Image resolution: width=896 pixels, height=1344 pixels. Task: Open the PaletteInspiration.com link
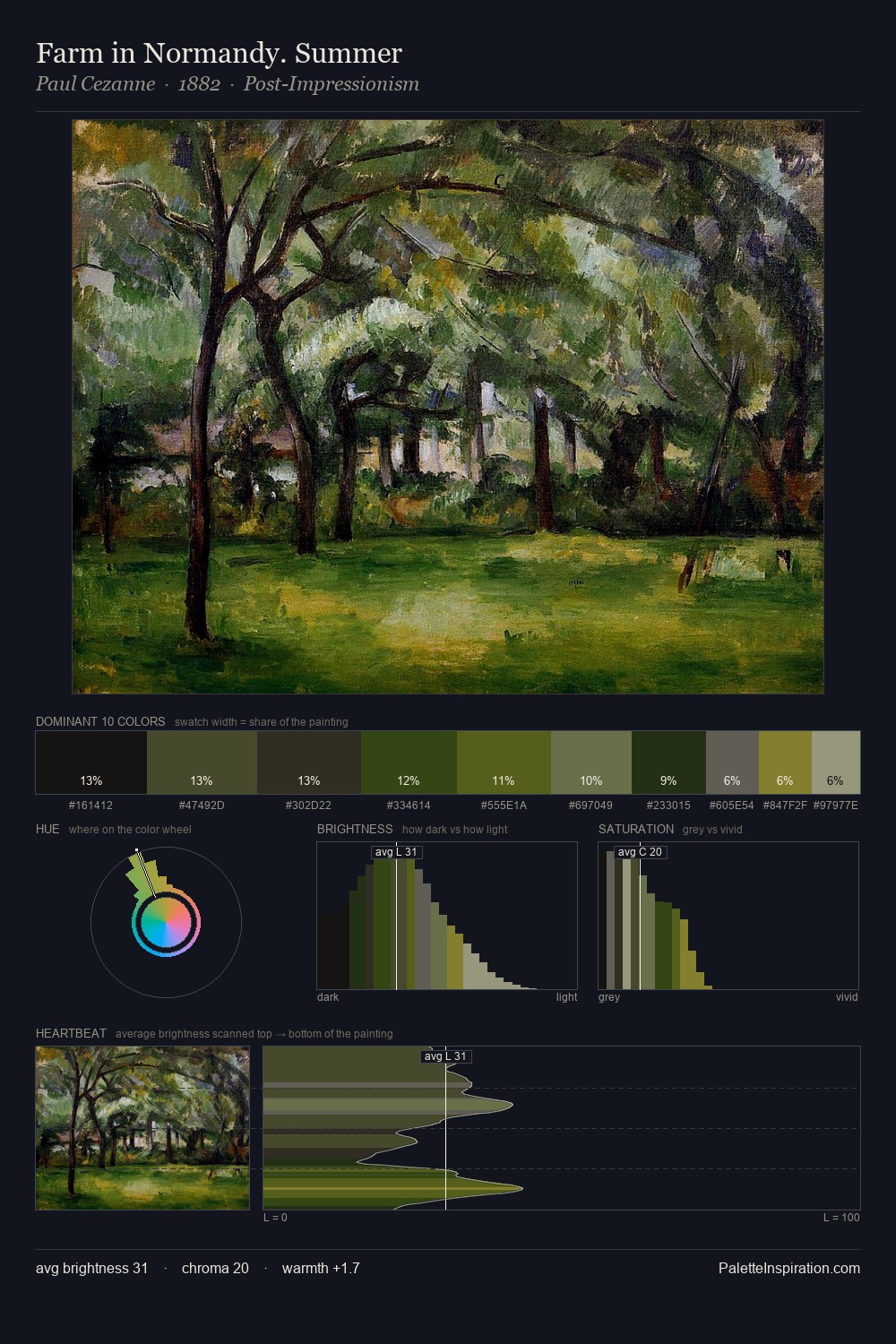click(789, 1268)
